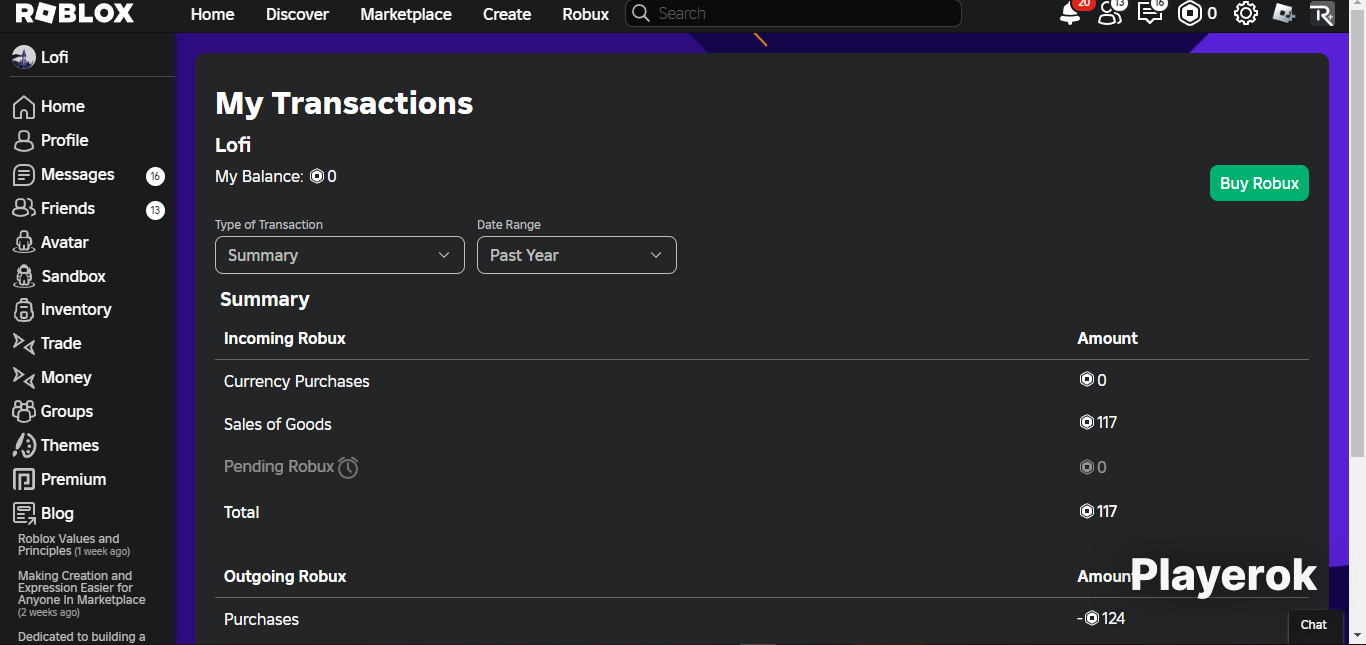Open friend requests icon in top bar
1366x645 pixels.
(x=1109, y=14)
